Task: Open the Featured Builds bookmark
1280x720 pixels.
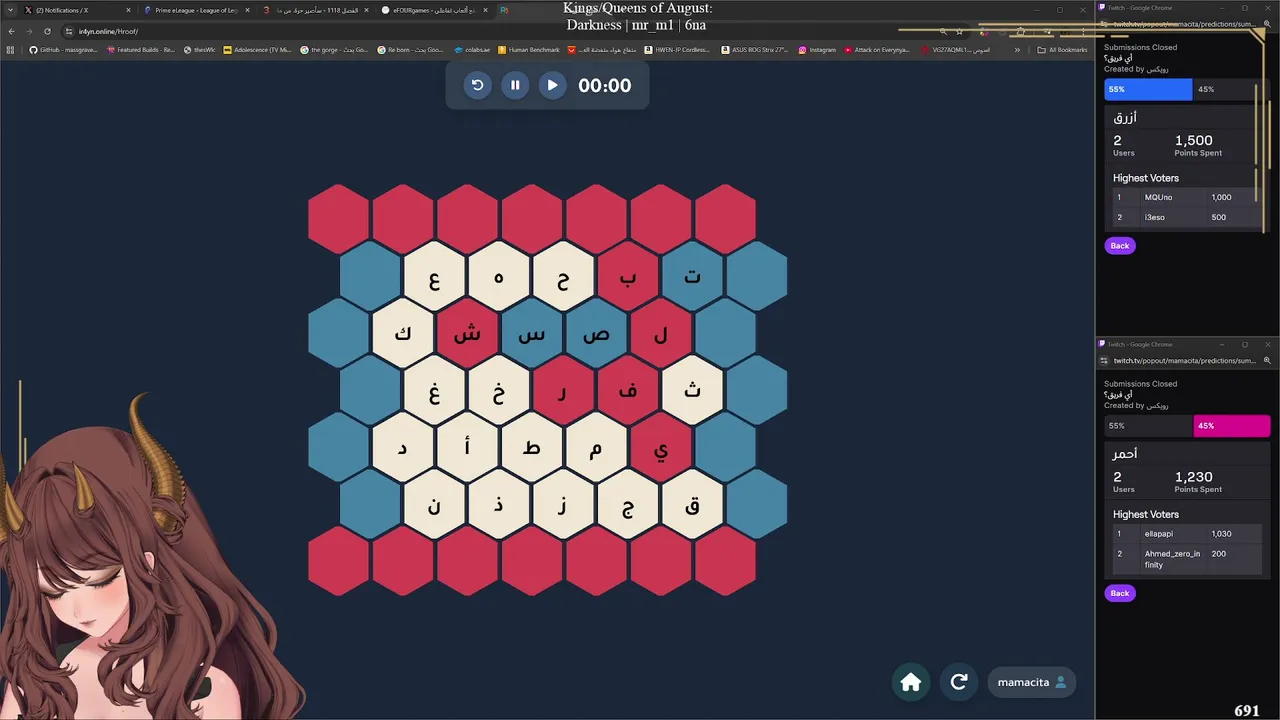Action: click(141, 49)
